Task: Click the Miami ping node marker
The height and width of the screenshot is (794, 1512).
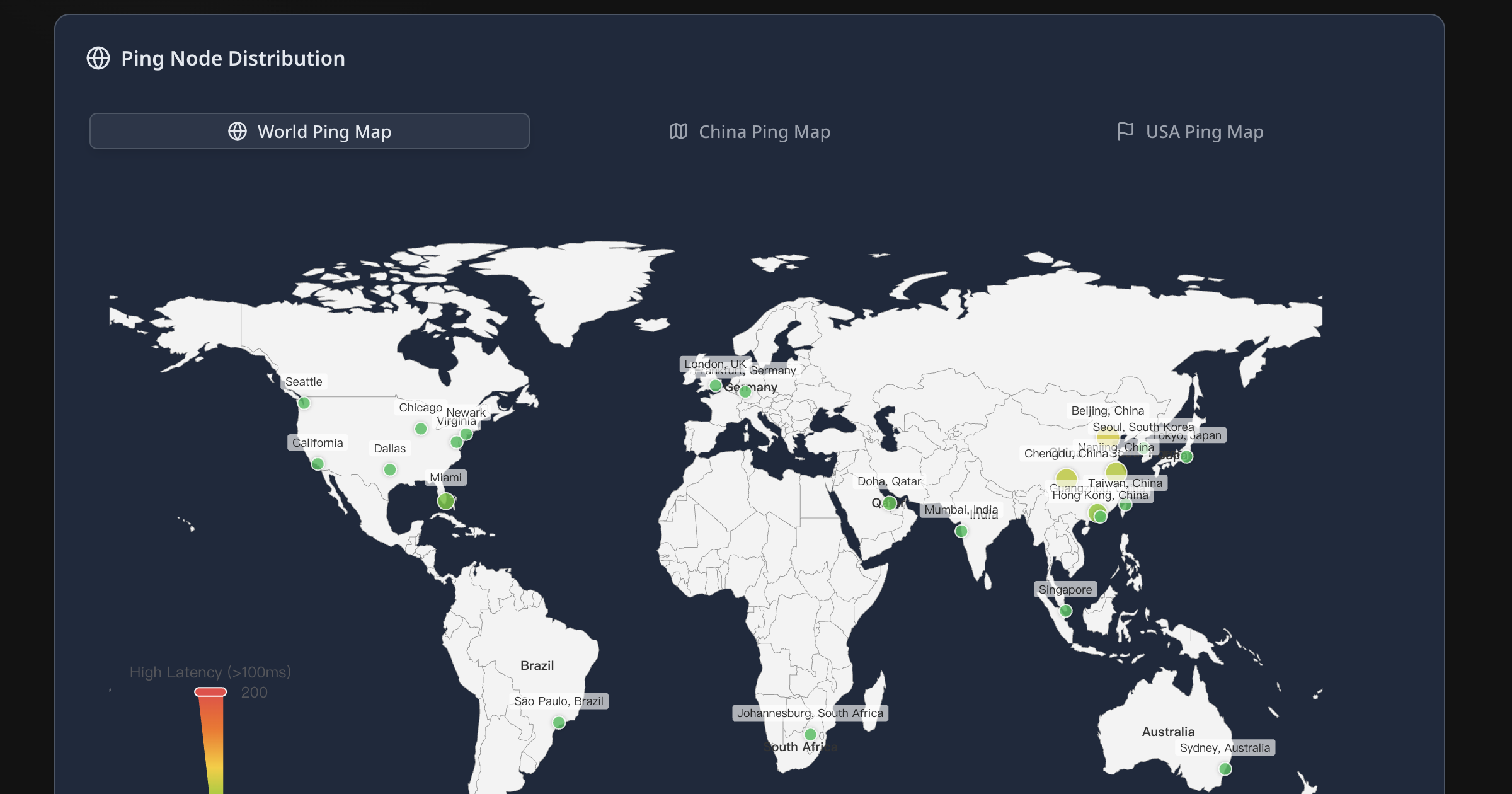Action: [x=445, y=500]
